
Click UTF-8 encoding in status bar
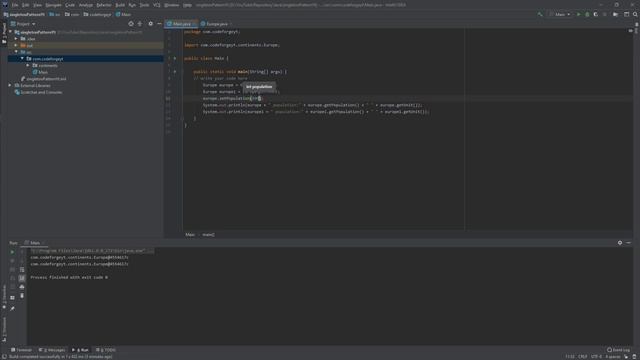(596, 356)
